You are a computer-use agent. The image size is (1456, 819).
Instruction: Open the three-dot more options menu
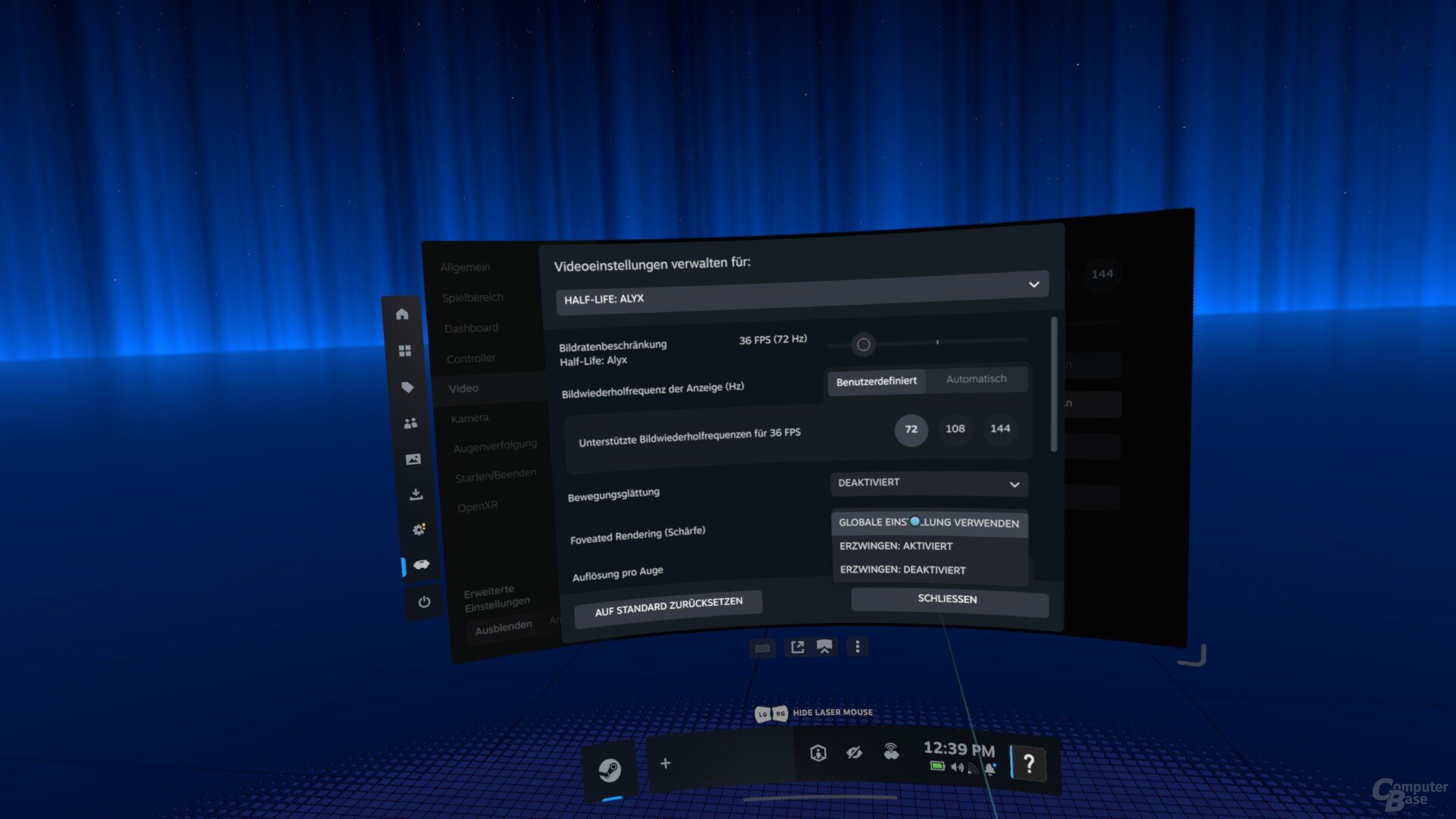pyautogui.click(x=858, y=646)
